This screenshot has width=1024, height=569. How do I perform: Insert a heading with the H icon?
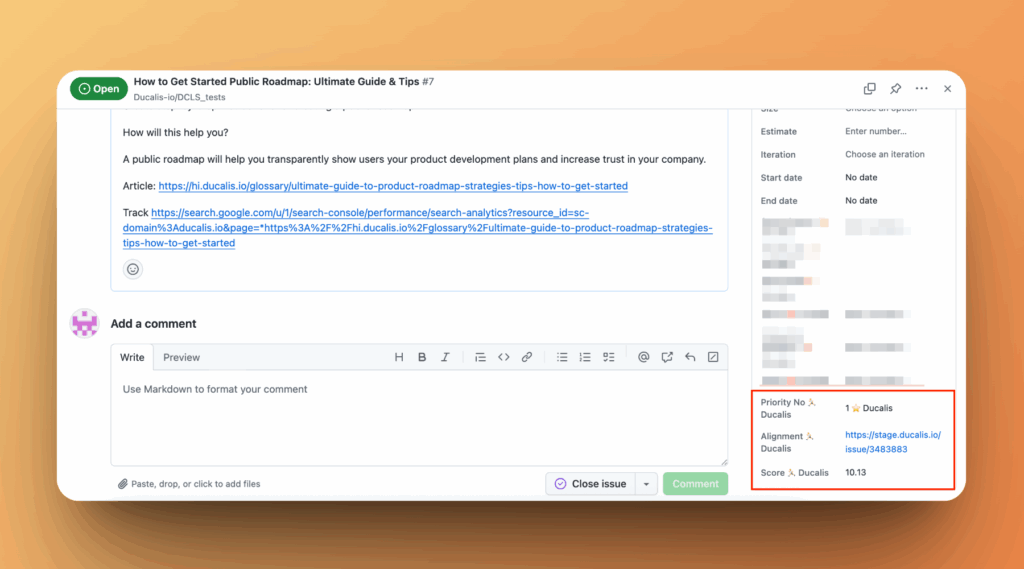pos(398,357)
